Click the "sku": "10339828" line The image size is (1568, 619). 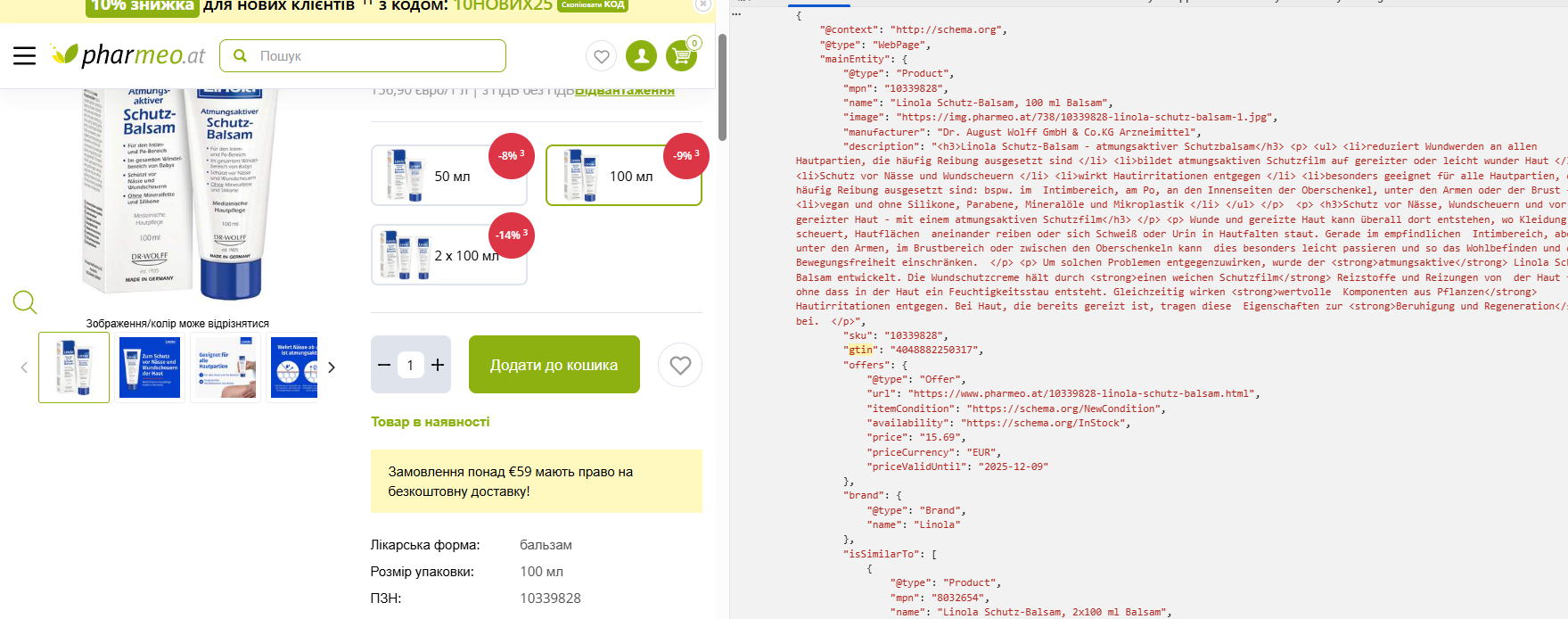tap(896, 335)
